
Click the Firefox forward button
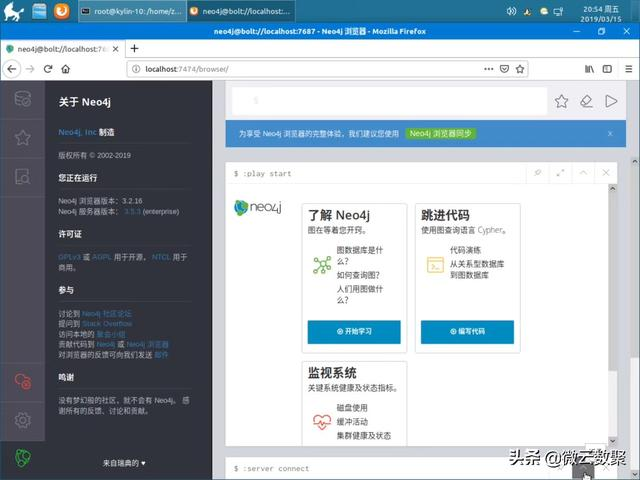coord(30,69)
